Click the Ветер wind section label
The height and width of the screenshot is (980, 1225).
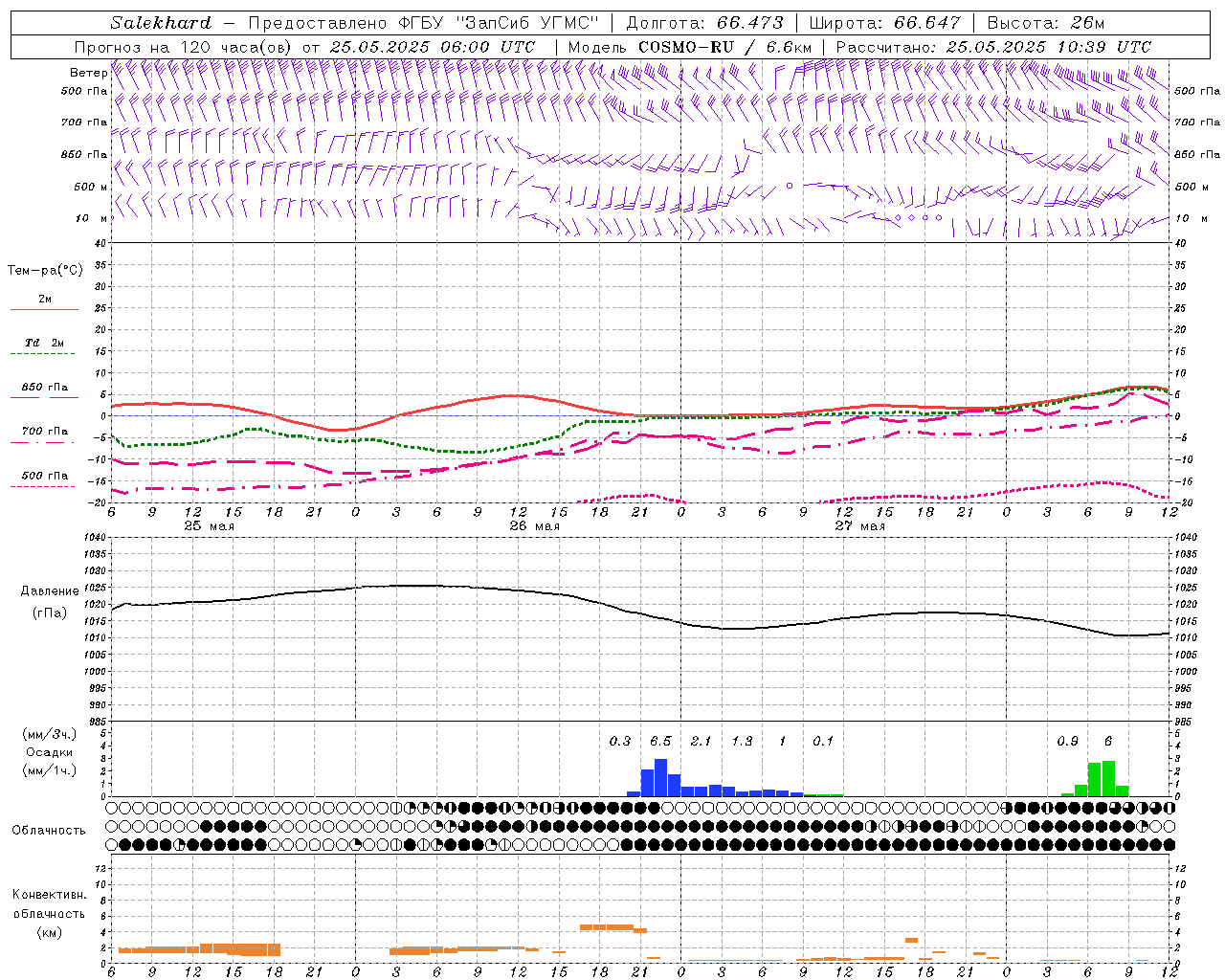coord(88,73)
